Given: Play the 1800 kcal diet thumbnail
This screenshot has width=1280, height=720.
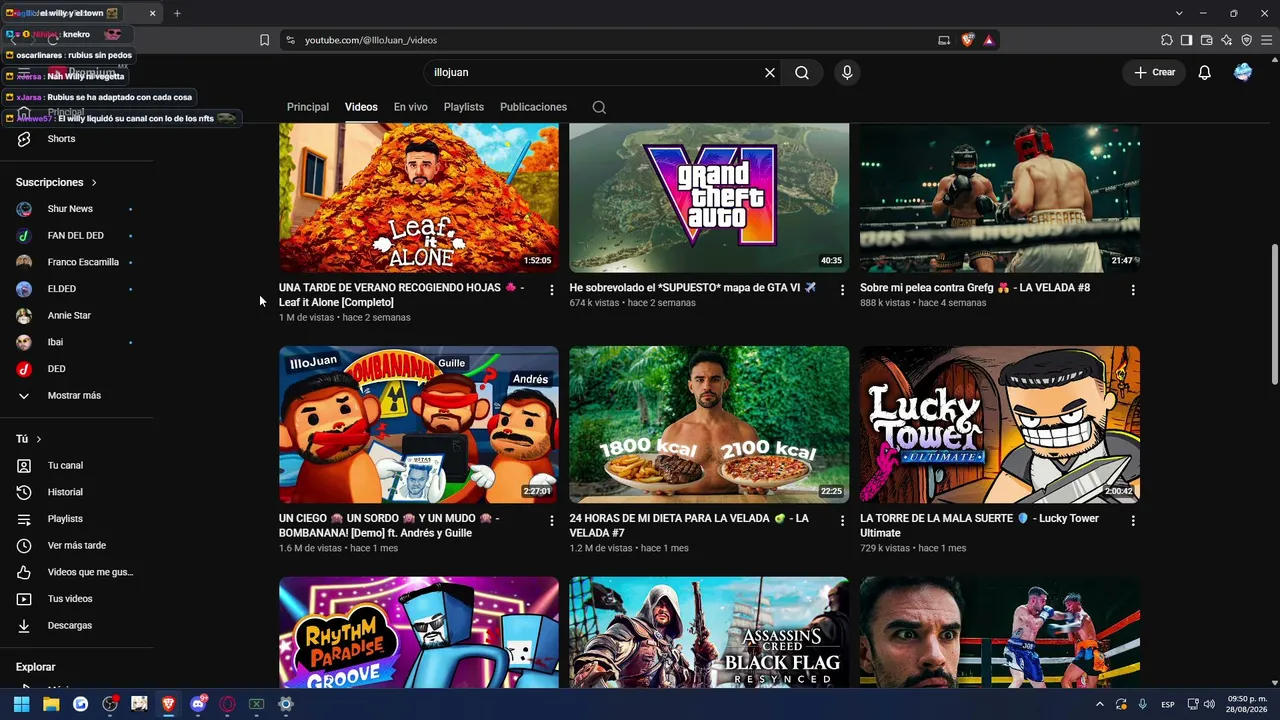Looking at the screenshot, I should click(x=709, y=425).
